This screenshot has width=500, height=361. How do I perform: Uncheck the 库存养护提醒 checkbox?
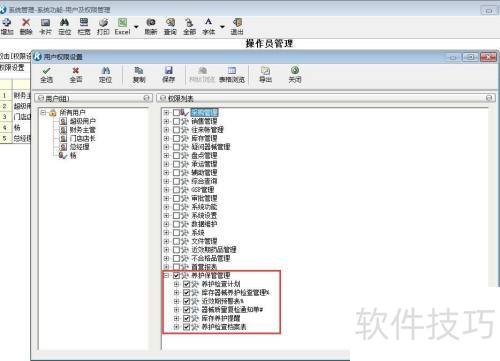pyautogui.click(x=187, y=318)
